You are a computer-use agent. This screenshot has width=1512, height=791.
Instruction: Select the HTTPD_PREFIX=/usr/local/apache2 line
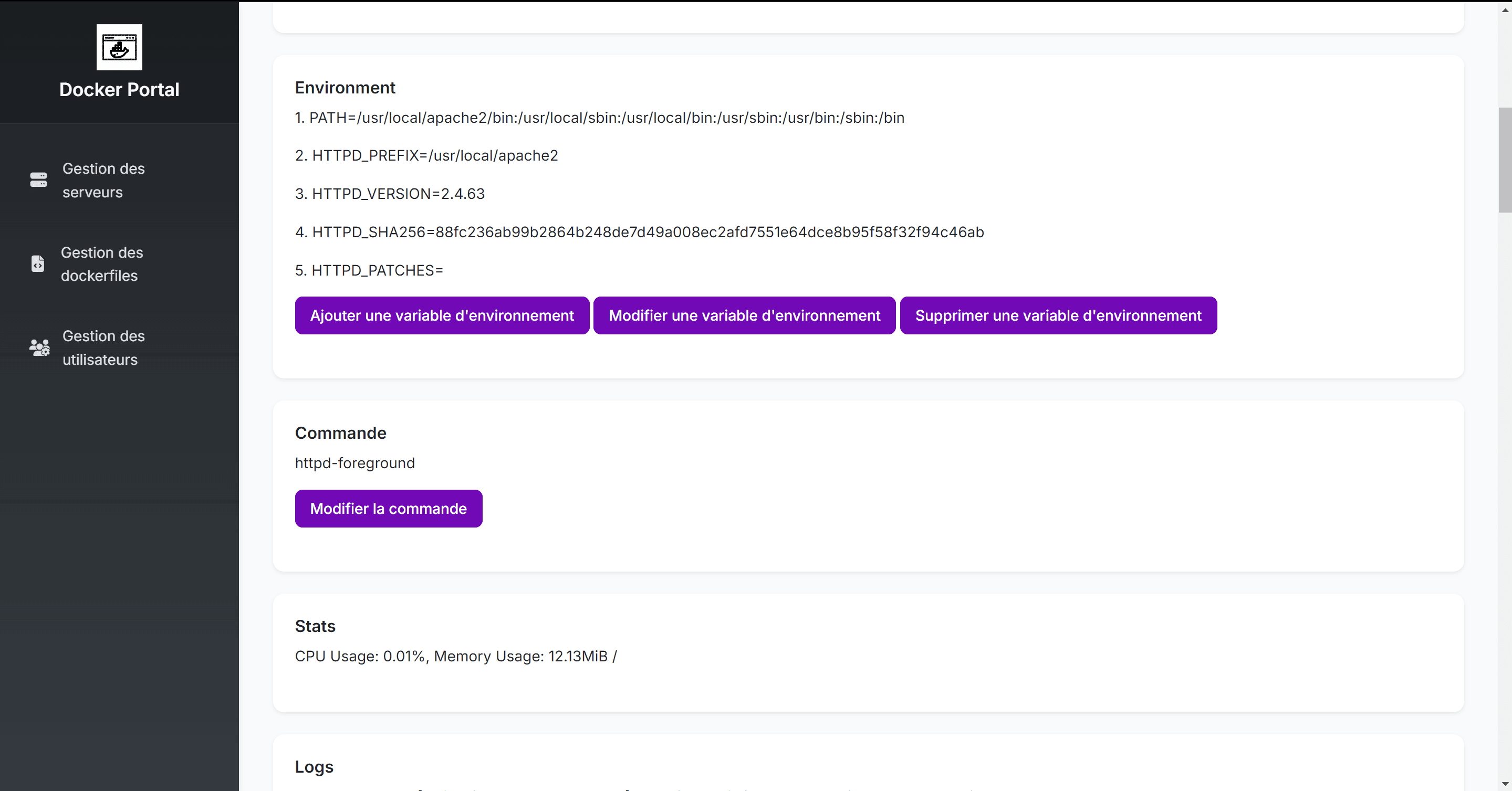click(427, 155)
